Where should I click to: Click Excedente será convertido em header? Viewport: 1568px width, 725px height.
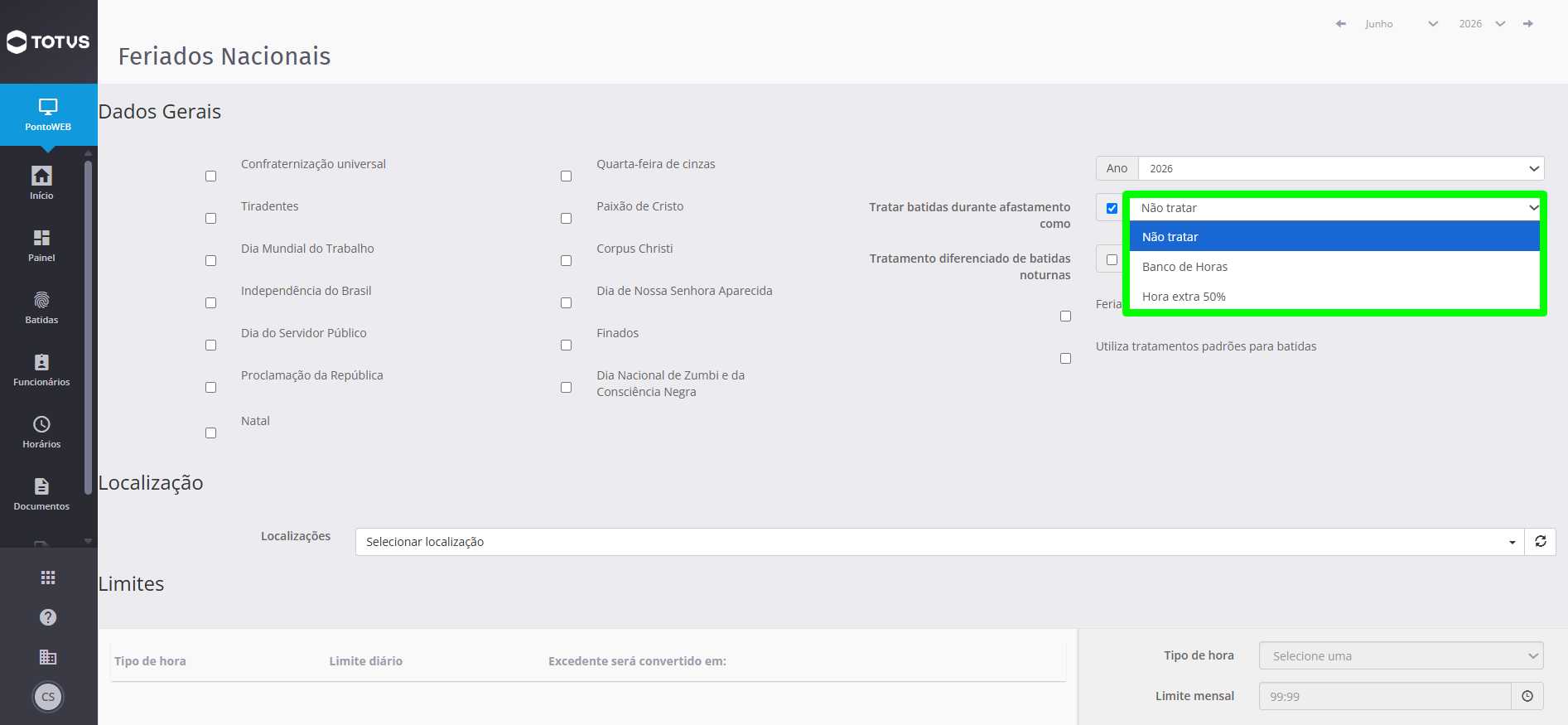(637, 661)
